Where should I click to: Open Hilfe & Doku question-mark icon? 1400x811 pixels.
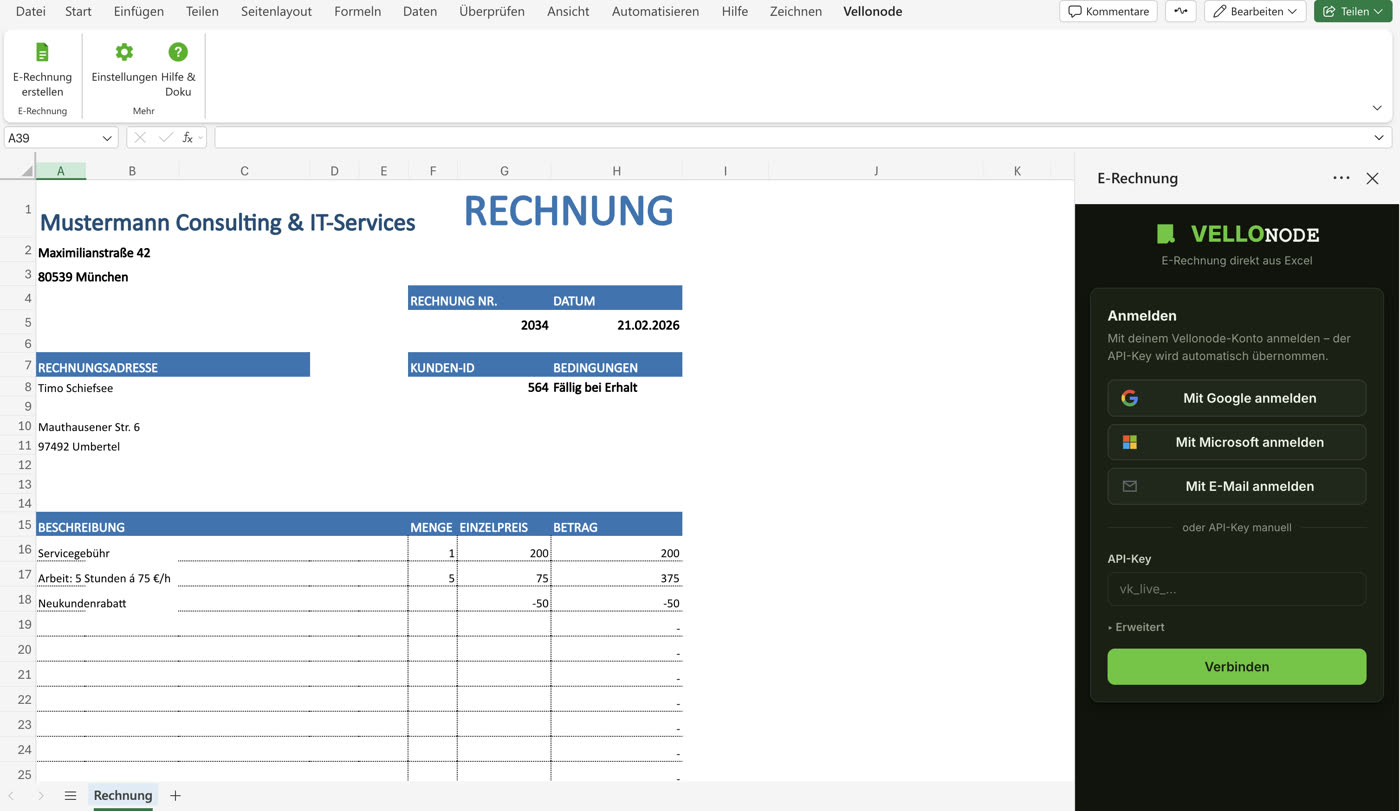point(178,52)
